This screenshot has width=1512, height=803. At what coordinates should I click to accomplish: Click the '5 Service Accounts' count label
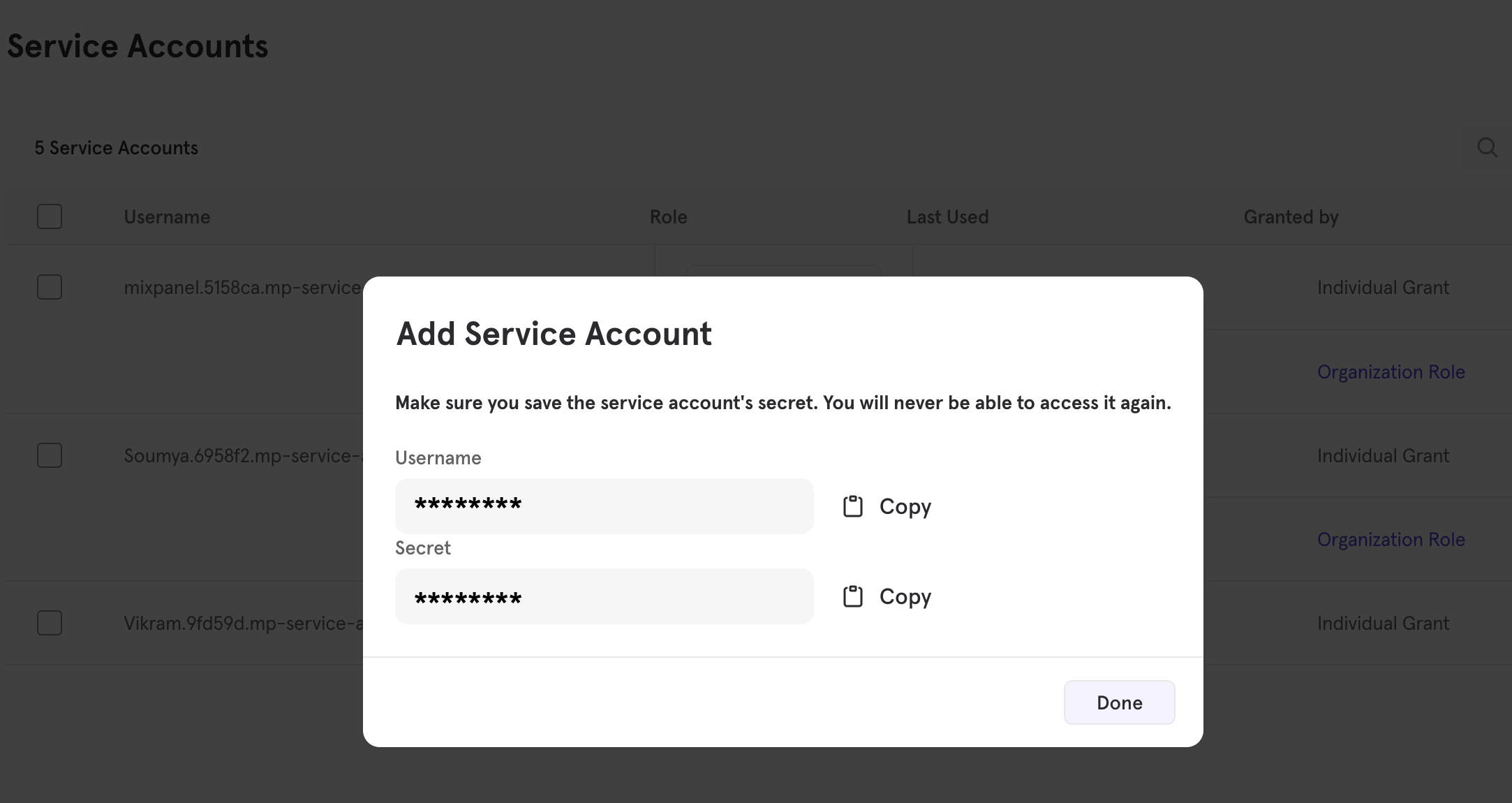coord(117,148)
